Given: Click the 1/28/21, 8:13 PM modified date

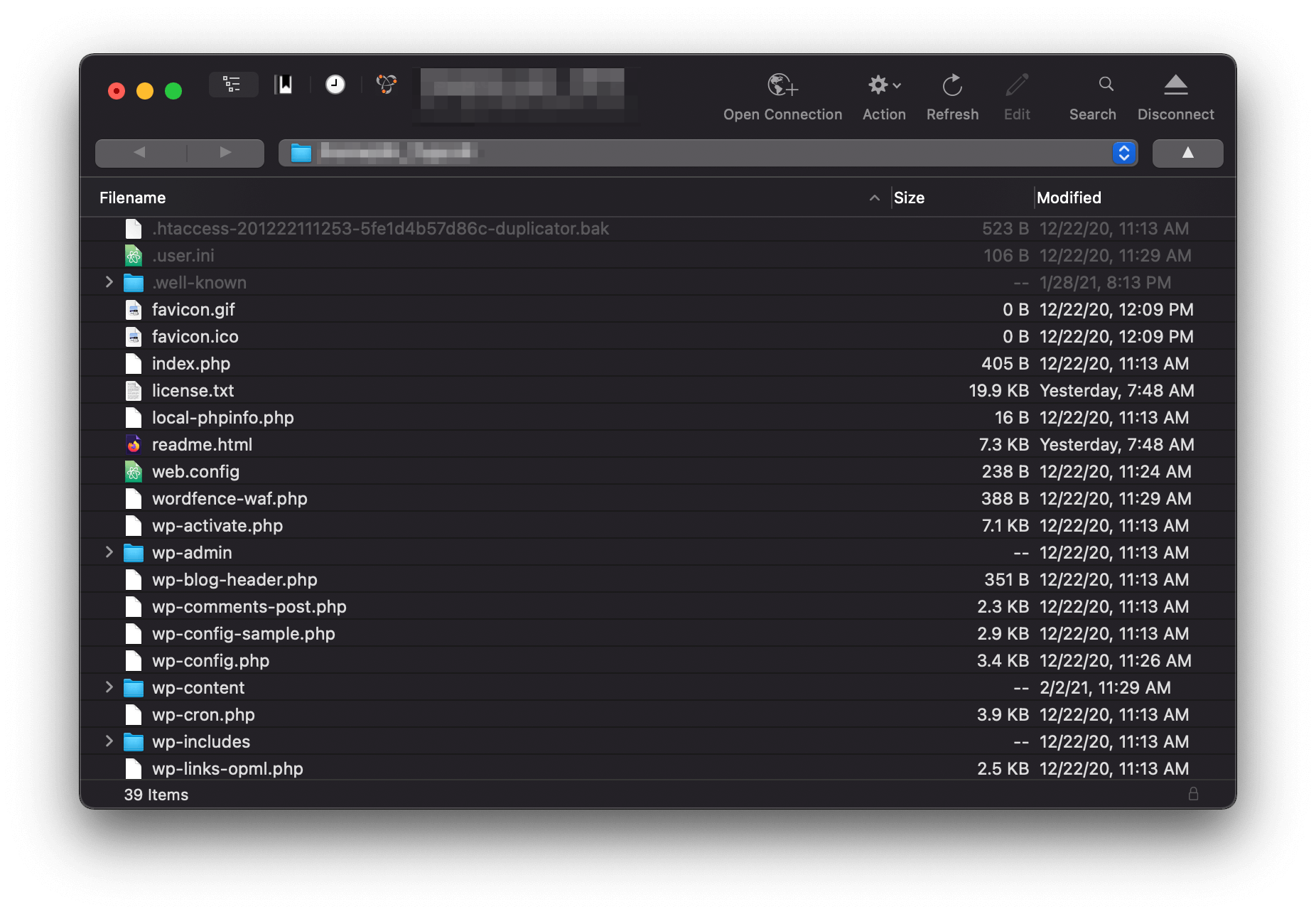Looking at the screenshot, I should (x=1105, y=282).
